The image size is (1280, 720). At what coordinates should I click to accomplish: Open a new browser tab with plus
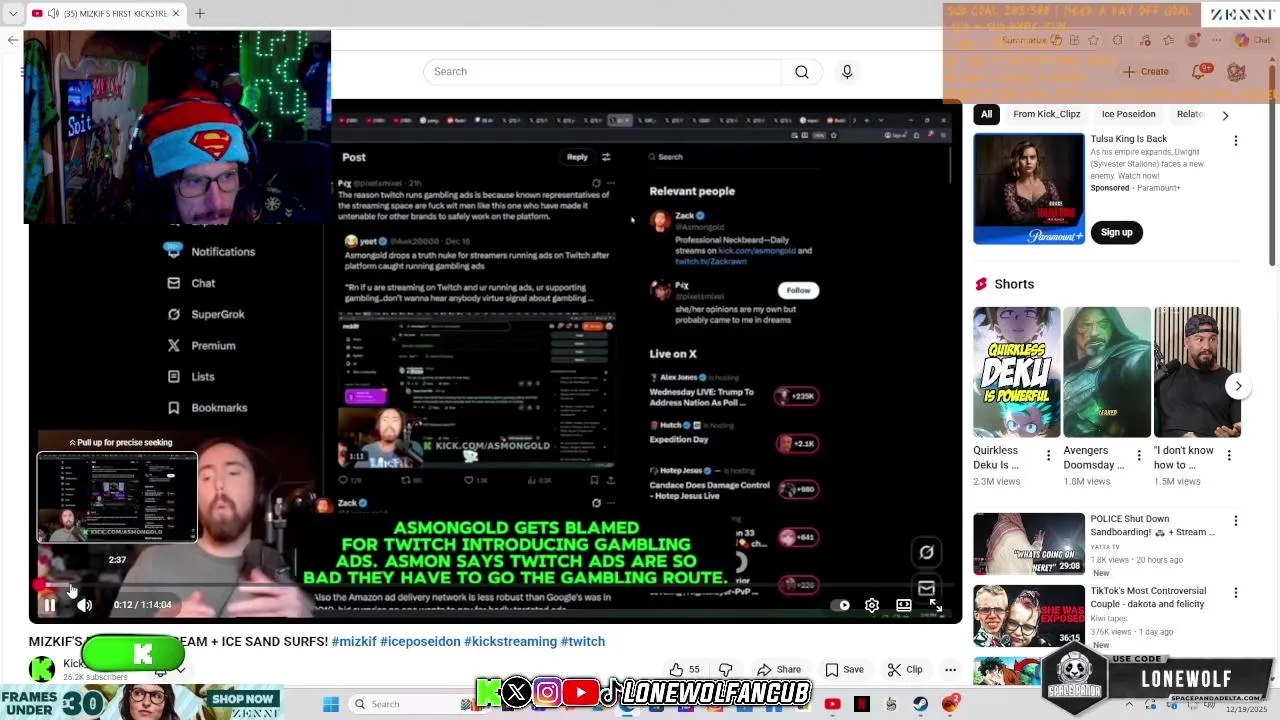199,13
